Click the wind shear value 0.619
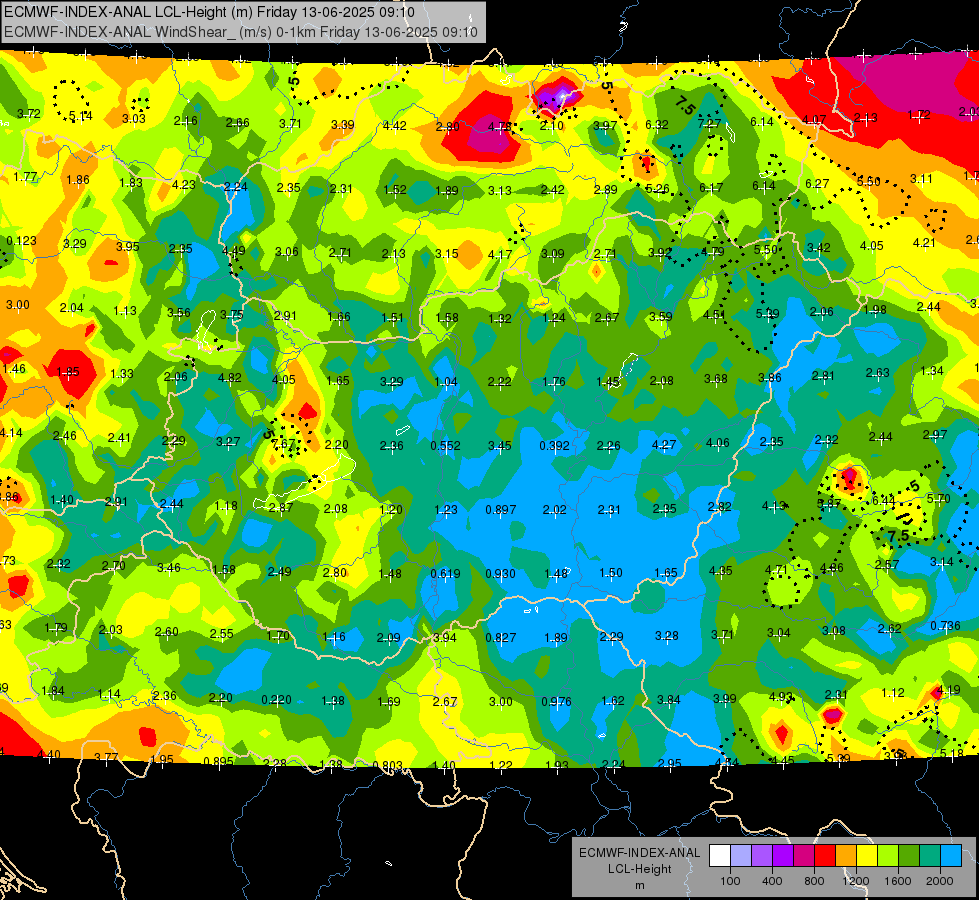 pos(445,573)
